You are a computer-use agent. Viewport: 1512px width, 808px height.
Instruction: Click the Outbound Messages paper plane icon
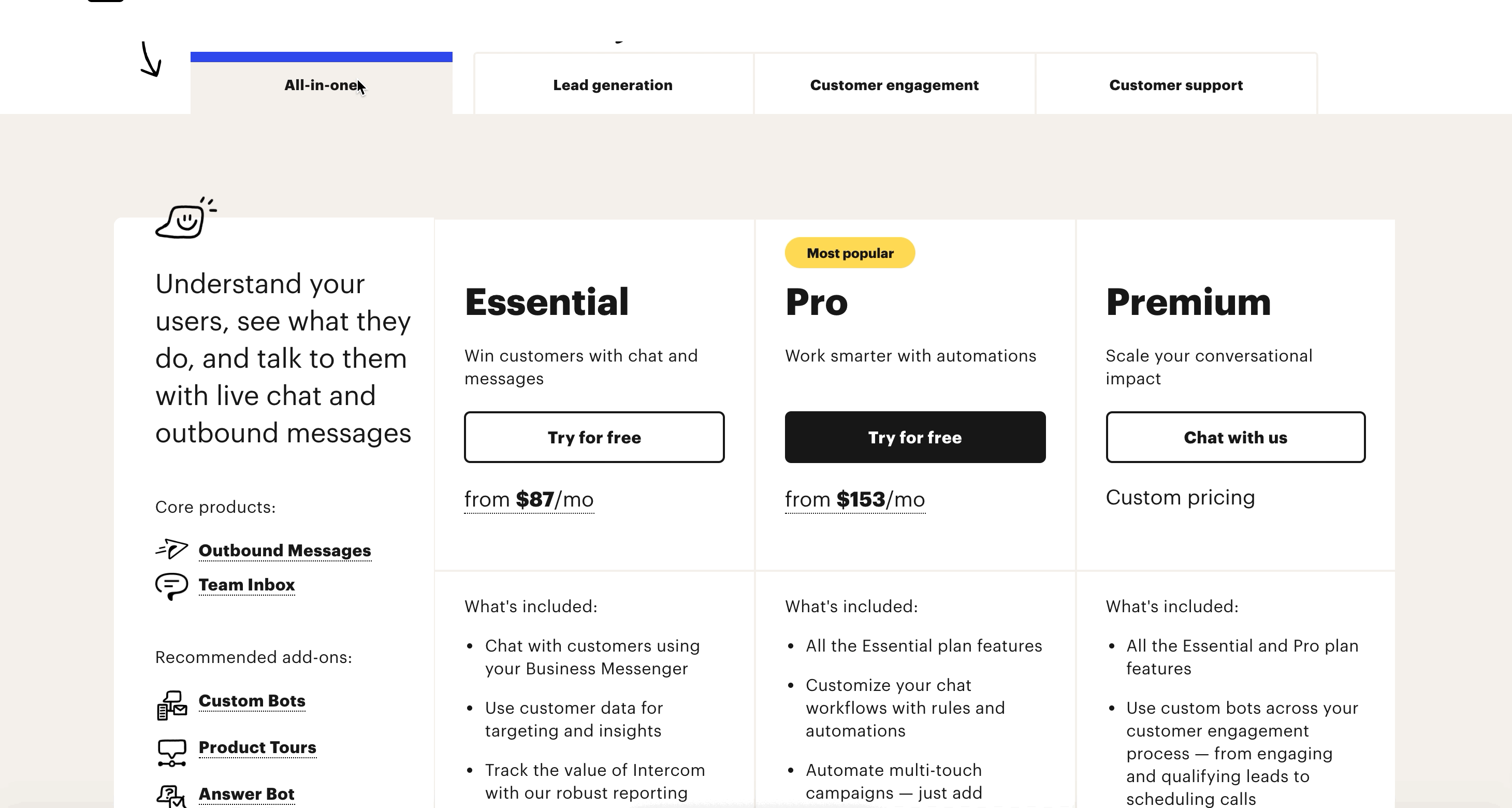click(x=171, y=549)
